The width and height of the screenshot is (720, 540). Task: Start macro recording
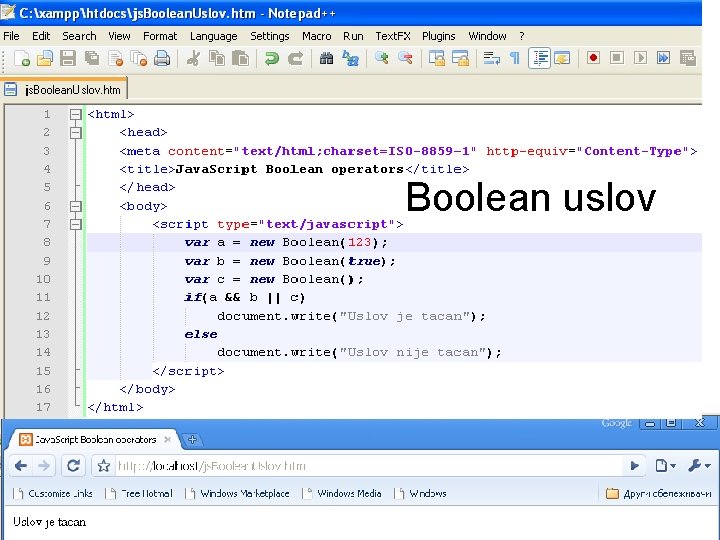(x=593, y=58)
